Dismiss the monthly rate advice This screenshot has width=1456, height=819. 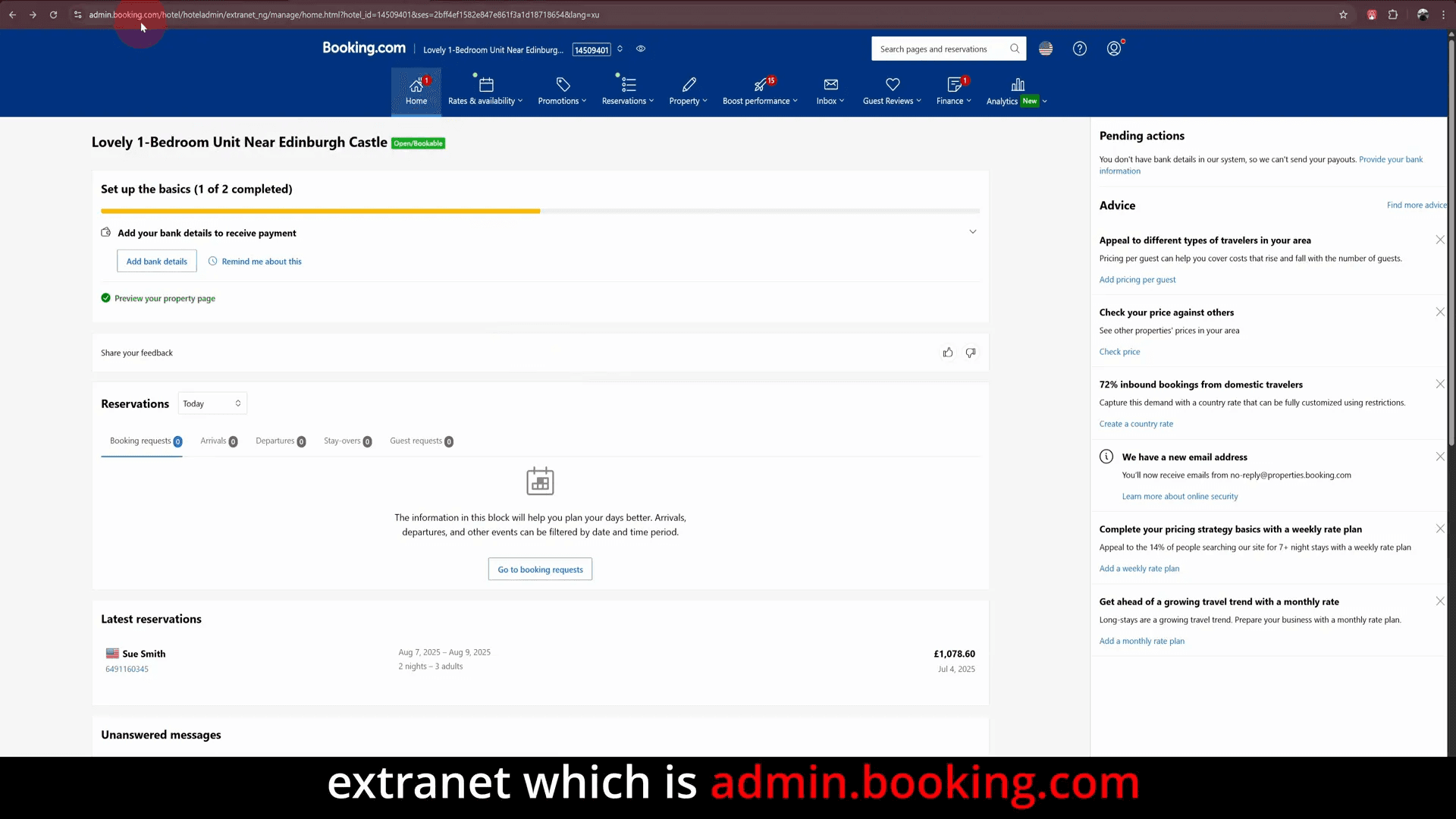click(x=1440, y=601)
